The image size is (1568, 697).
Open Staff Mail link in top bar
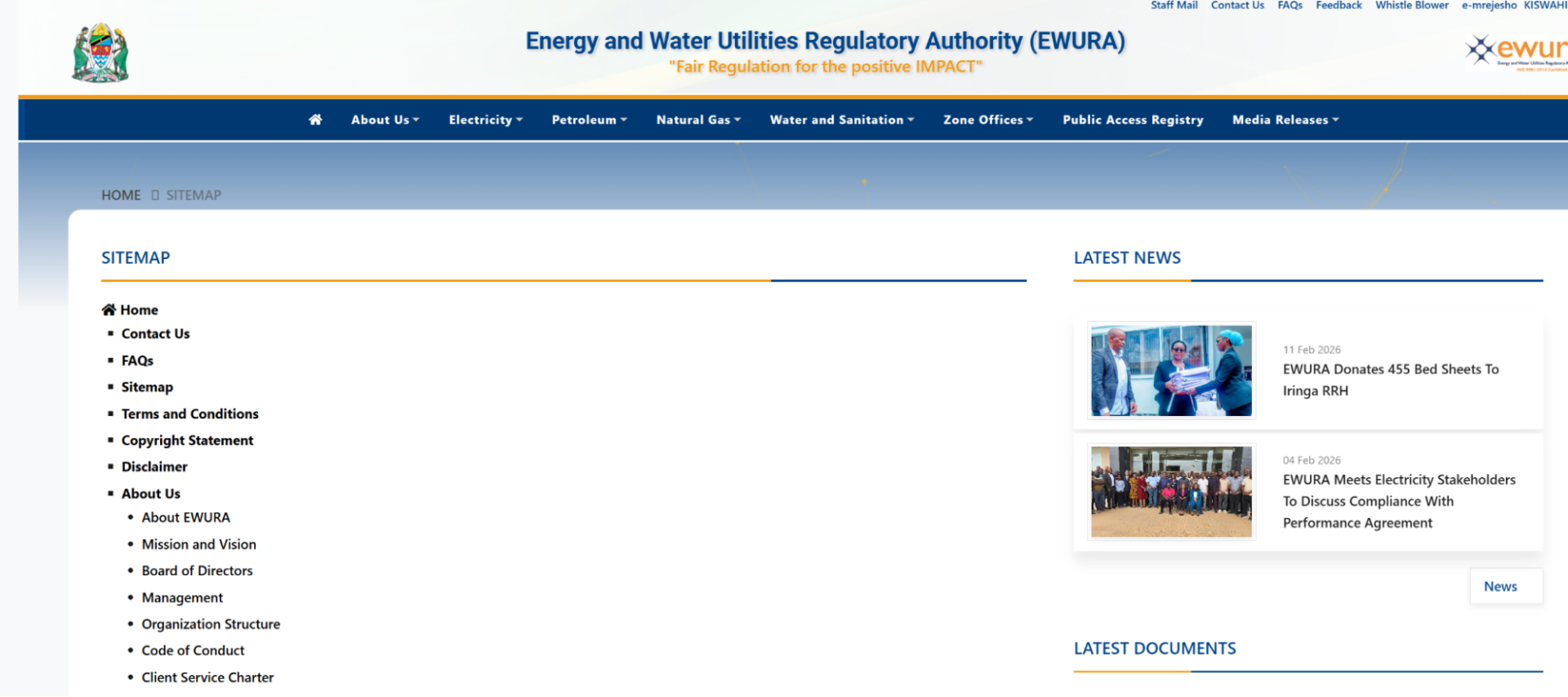click(1174, 6)
